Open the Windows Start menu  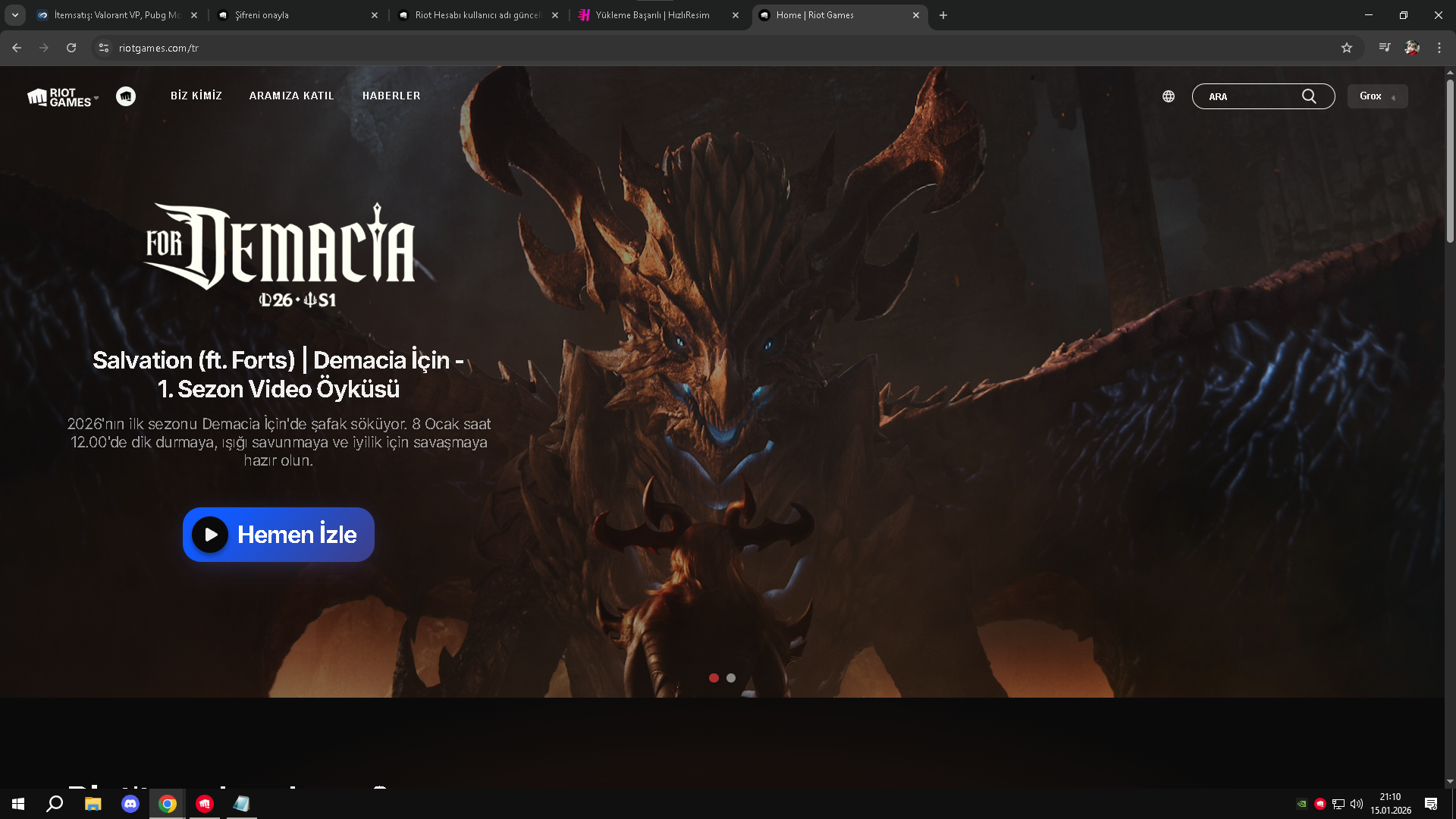18,804
